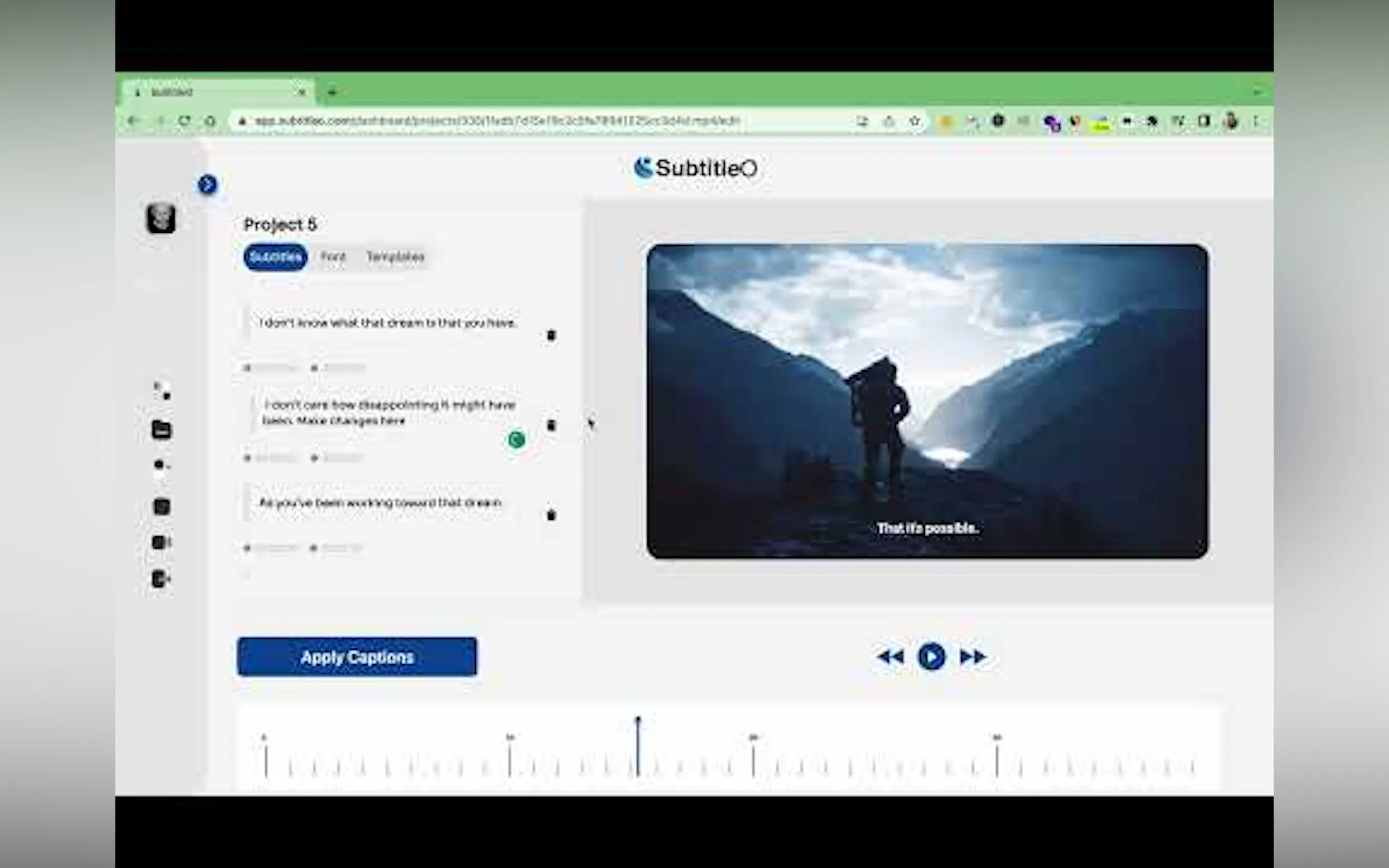1389x868 pixels.
Task: Delete the first subtitle with trash icon
Action: [551, 335]
